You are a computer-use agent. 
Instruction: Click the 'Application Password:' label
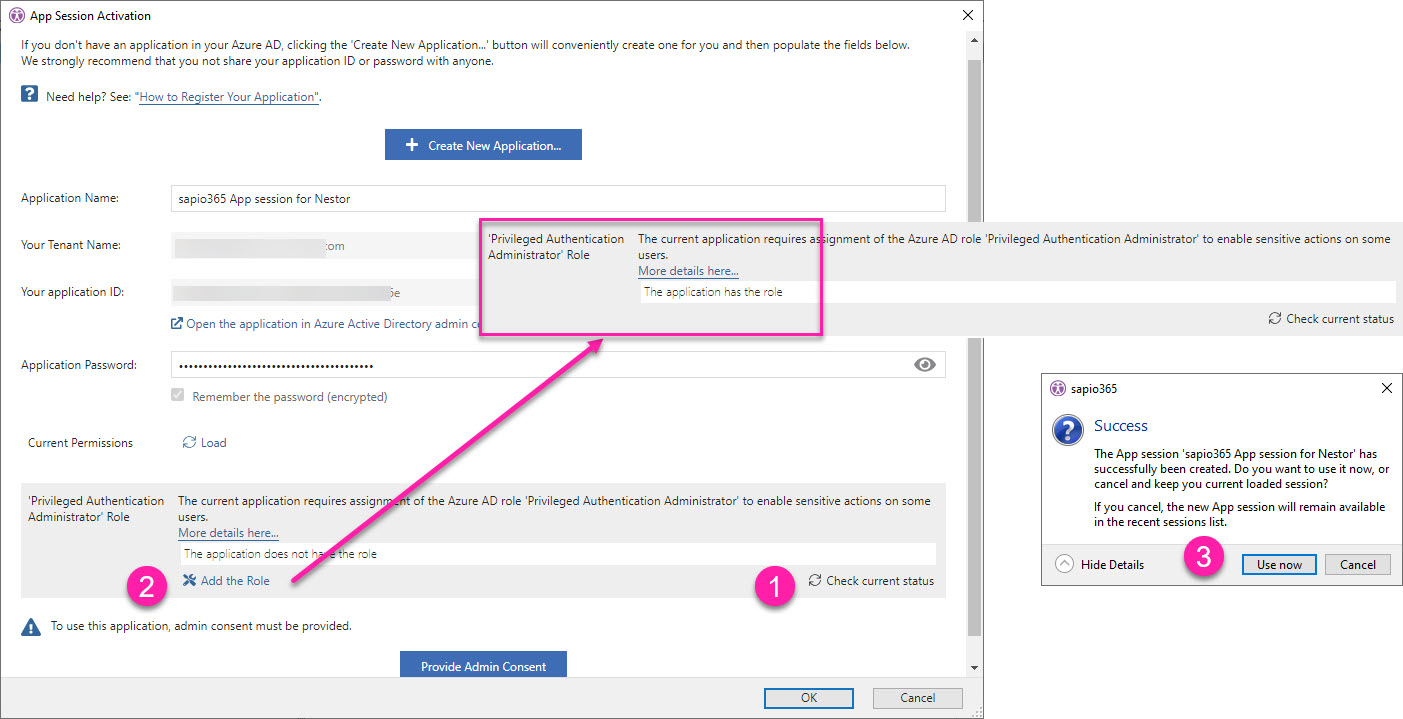(x=79, y=365)
